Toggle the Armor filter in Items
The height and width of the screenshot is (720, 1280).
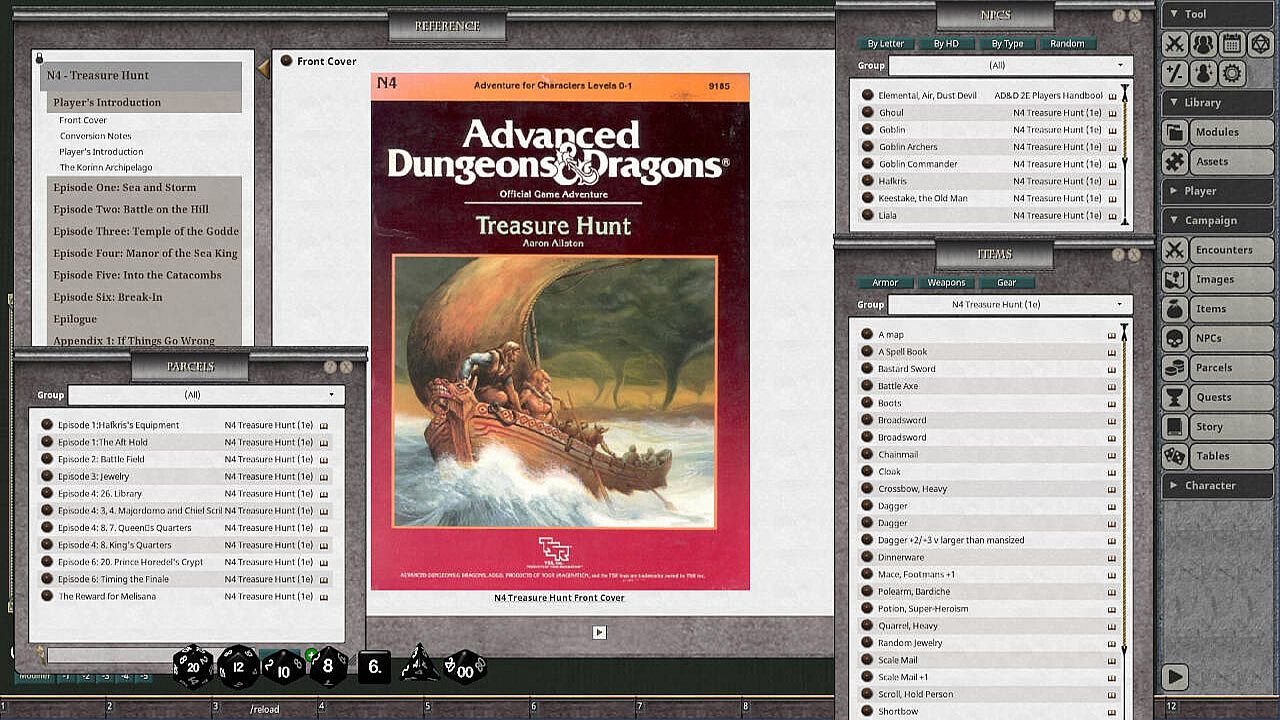tap(885, 283)
